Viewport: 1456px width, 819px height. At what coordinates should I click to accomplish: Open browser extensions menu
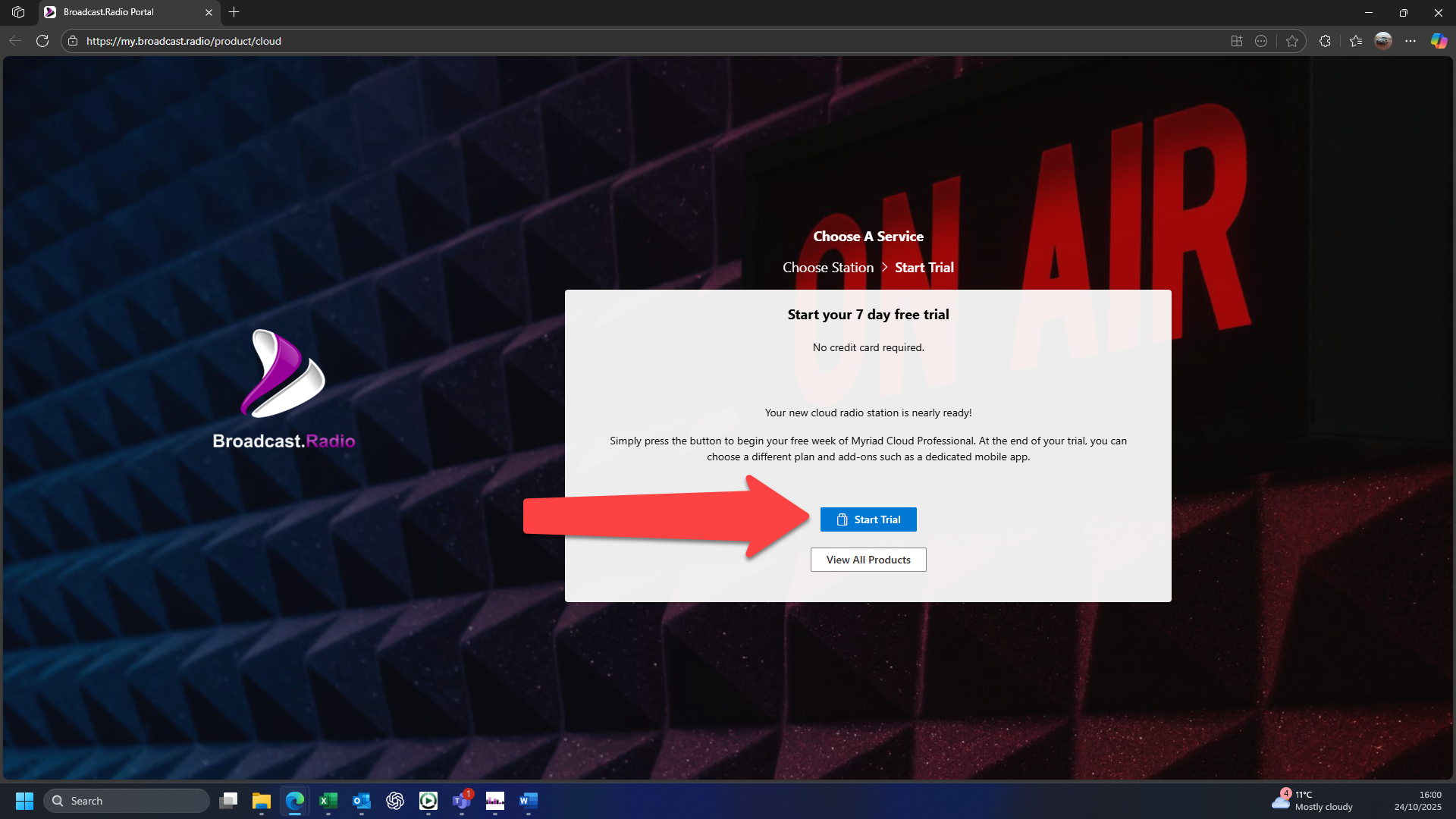pyautogui.click(x=1325, y=41)
